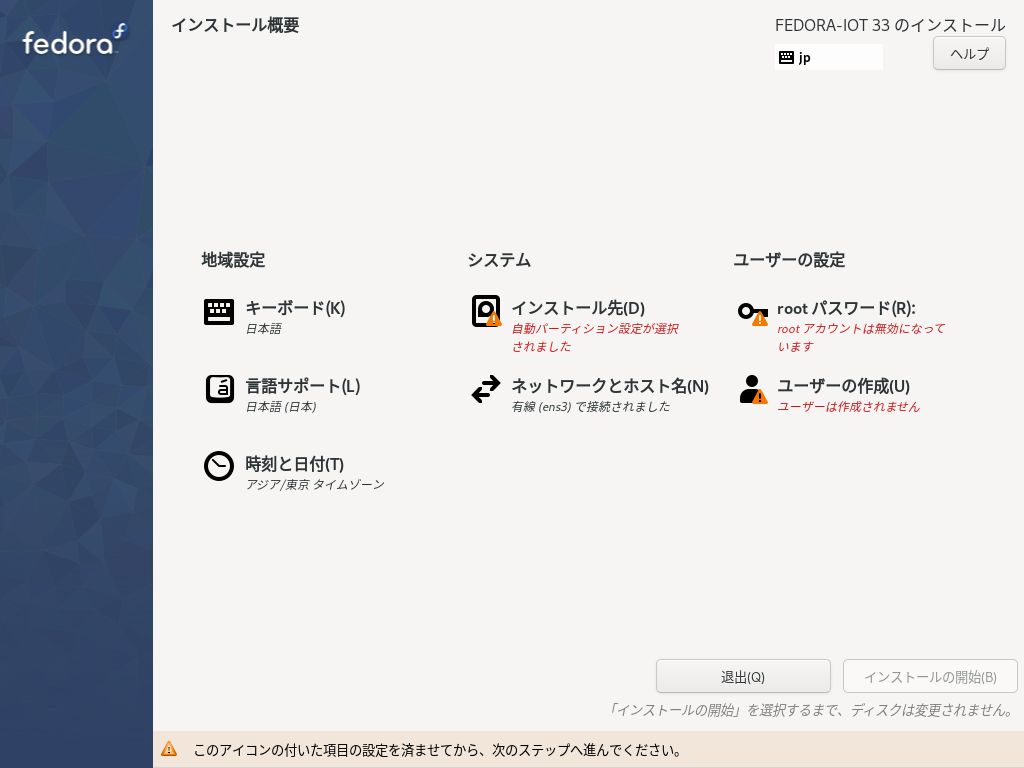Image resolution: width=1024 pixels, height=768 pixels.
Task: Click the bottom warning message about このアイコン
Action: click(x=438, y=750)
